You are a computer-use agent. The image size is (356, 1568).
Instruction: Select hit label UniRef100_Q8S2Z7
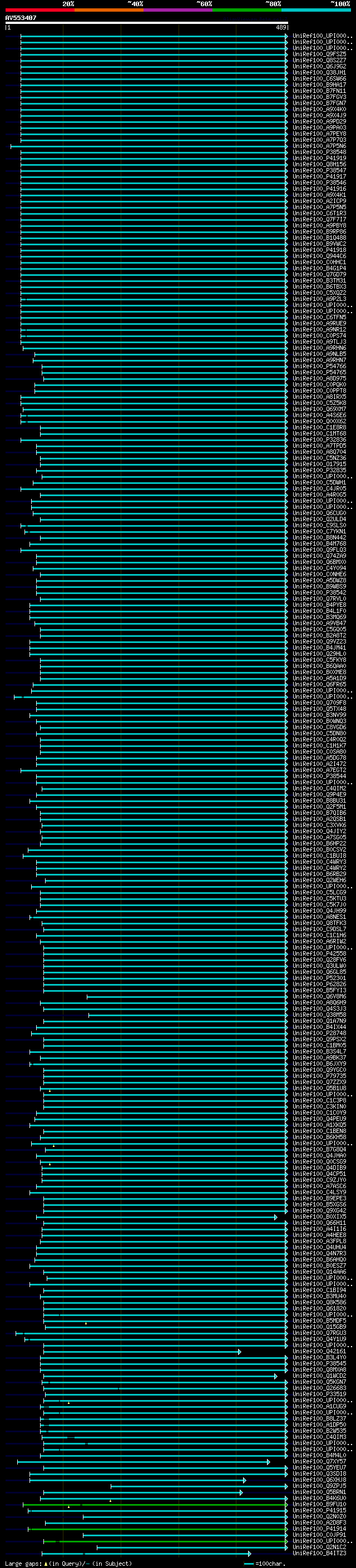319,60
